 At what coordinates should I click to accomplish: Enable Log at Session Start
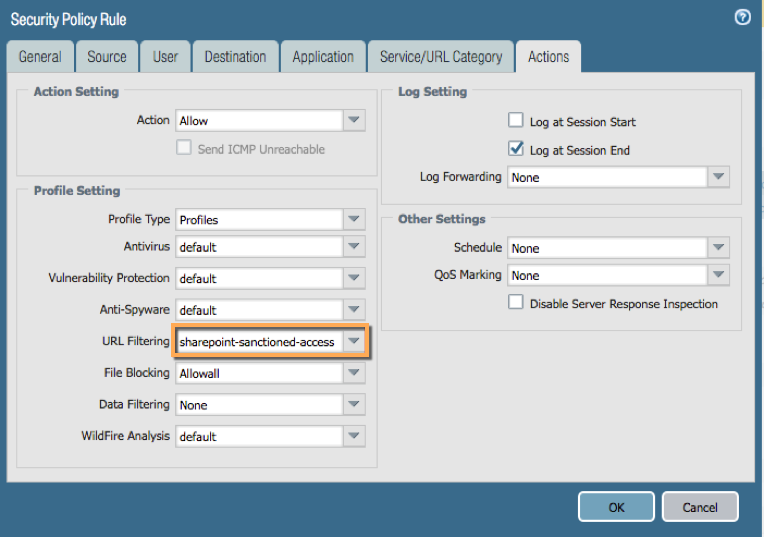point(516,121)
